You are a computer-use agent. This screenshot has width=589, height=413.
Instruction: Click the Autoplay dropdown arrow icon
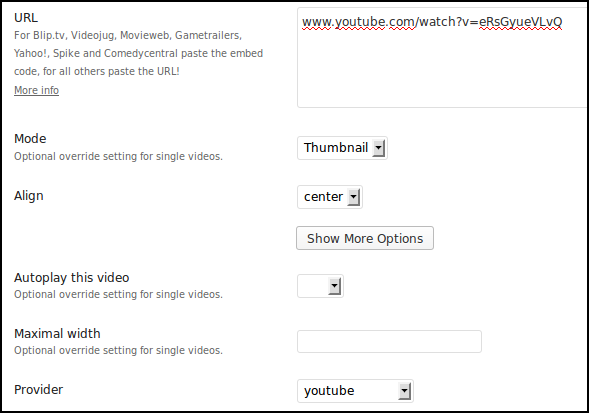(x=334, y=286)
